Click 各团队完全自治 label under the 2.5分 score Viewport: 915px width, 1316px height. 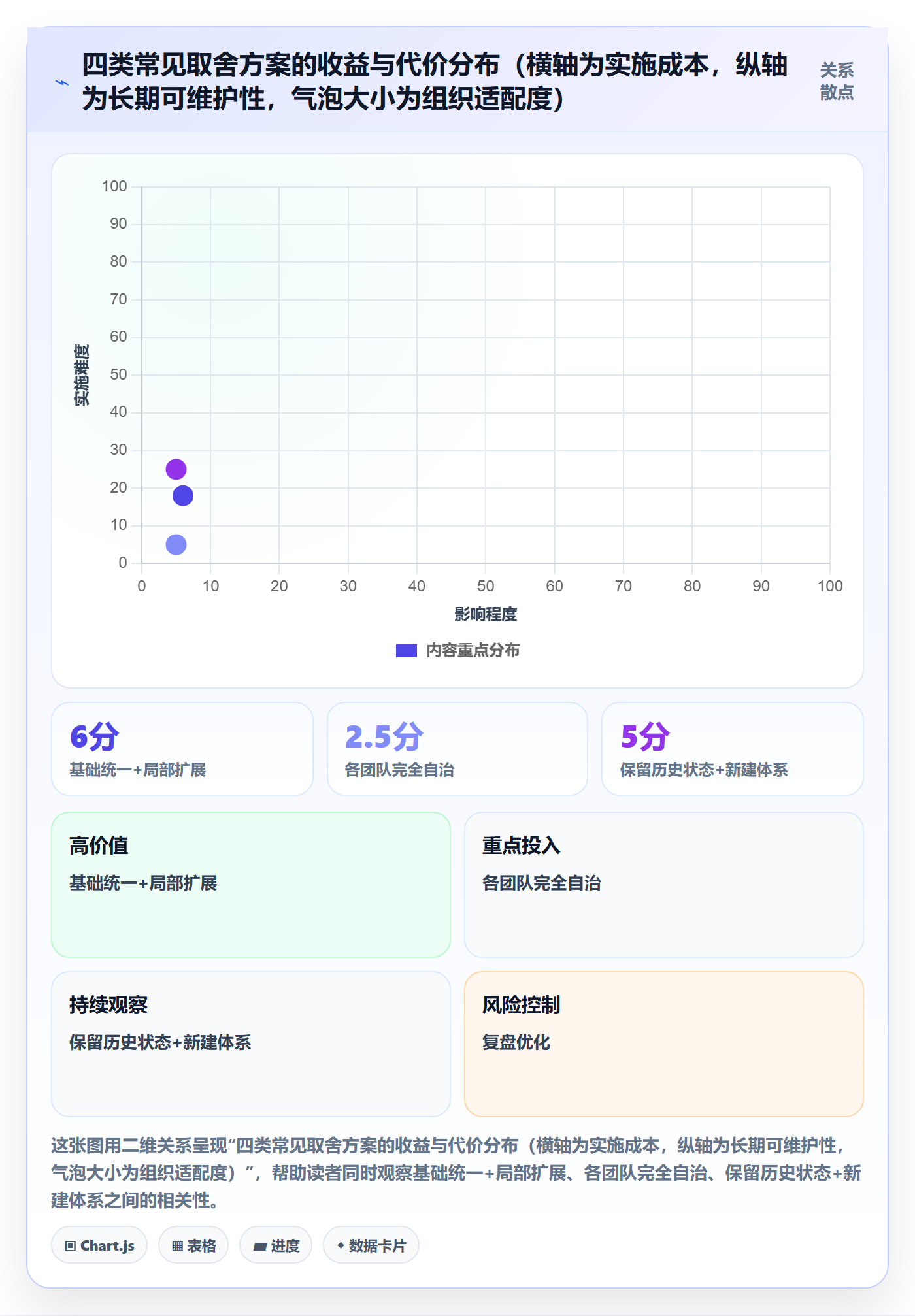399,770
